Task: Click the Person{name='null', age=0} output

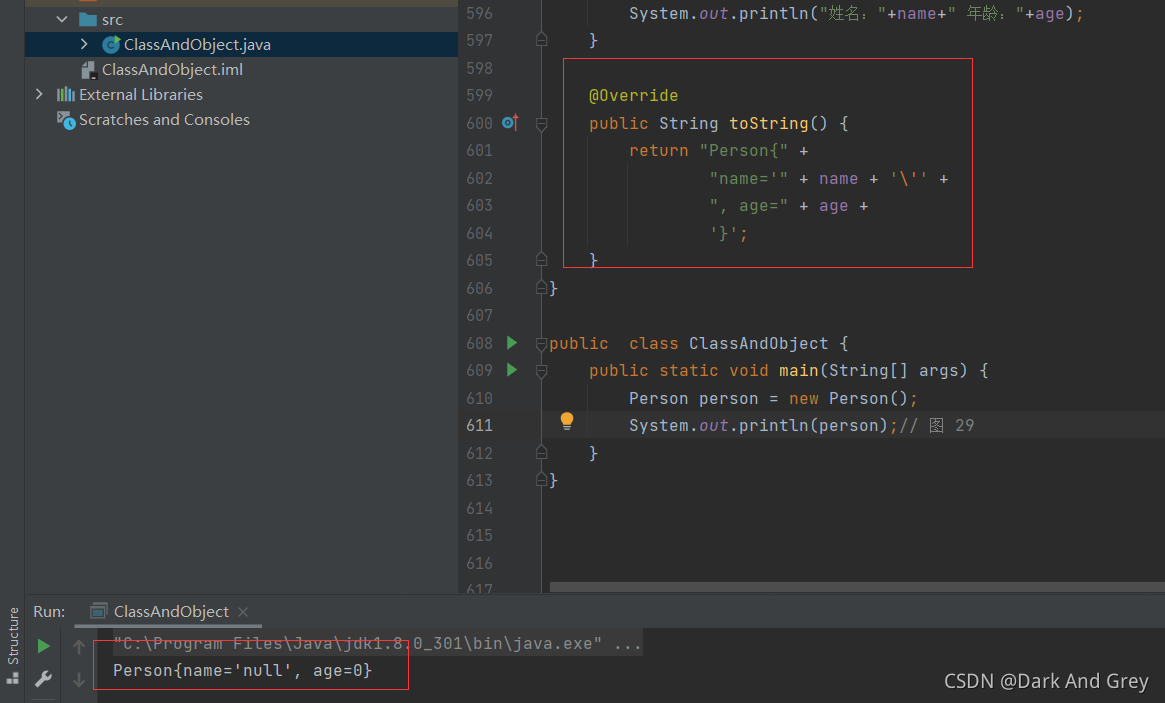Action: [x=242, y=670]
